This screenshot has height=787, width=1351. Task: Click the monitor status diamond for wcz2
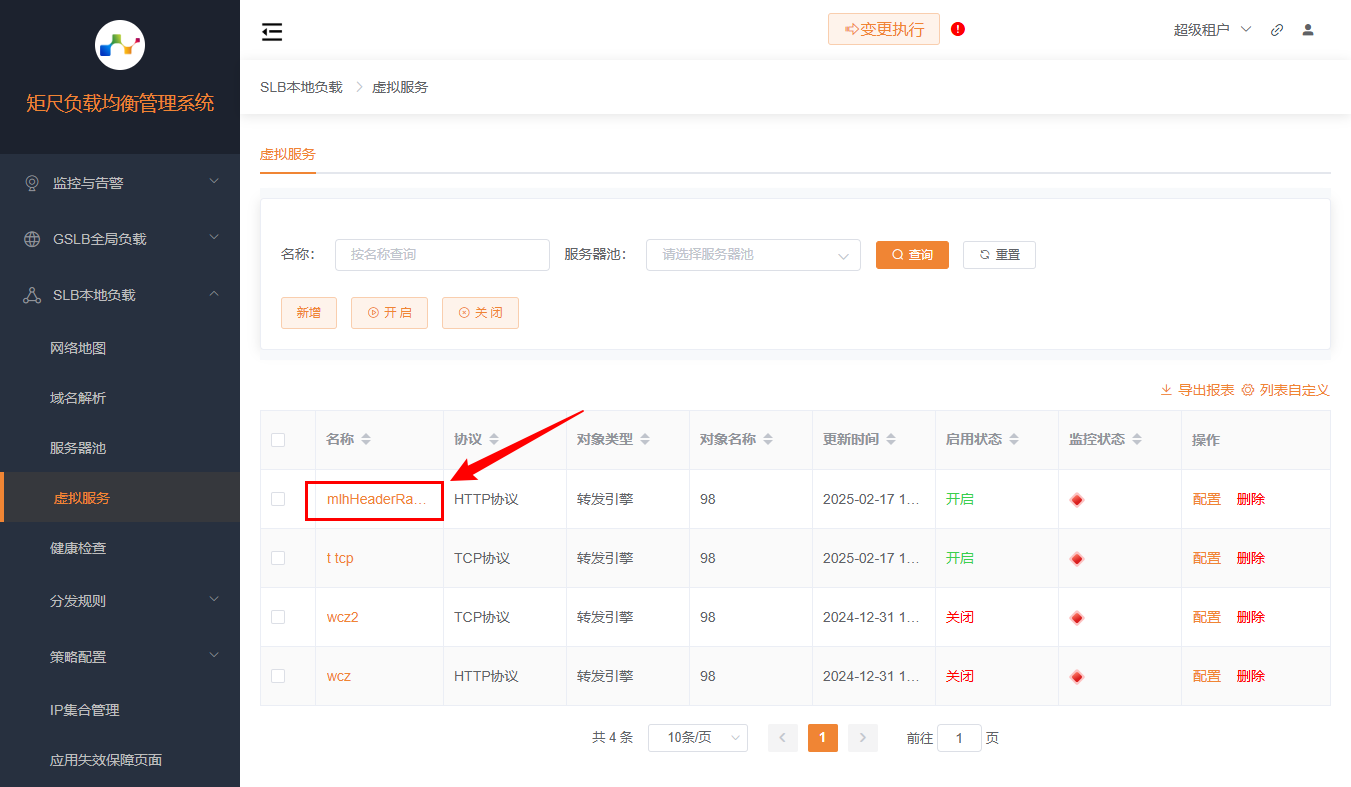point(1077,617)
